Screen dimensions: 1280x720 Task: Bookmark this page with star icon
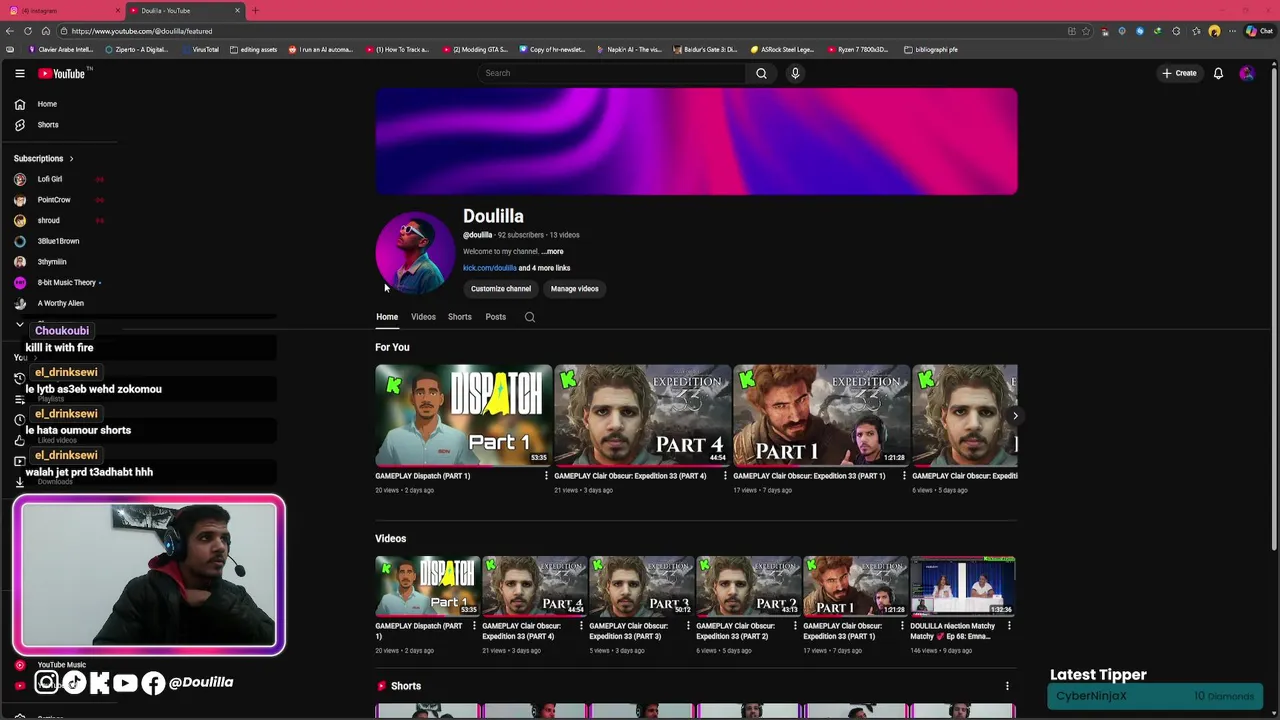[x=1086, y=31]
